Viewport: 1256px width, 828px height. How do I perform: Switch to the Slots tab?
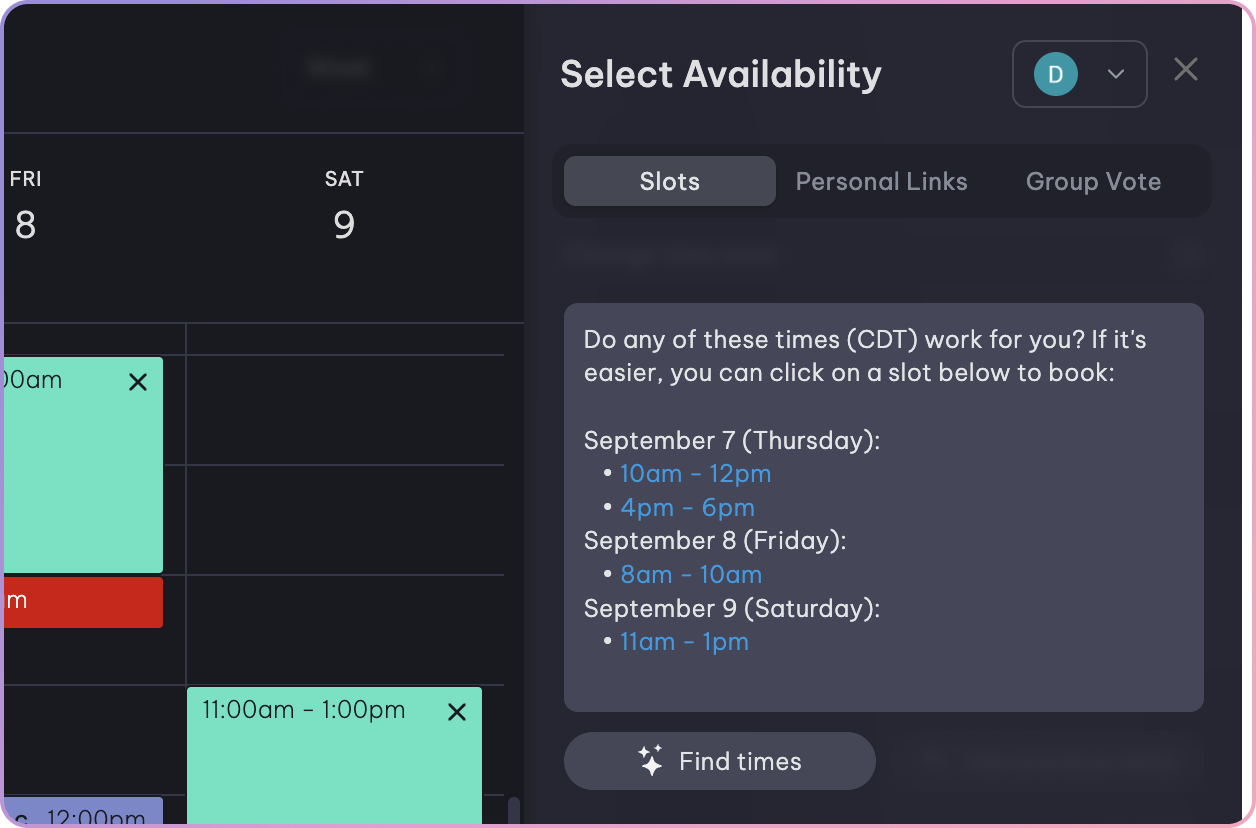(669, 181)
